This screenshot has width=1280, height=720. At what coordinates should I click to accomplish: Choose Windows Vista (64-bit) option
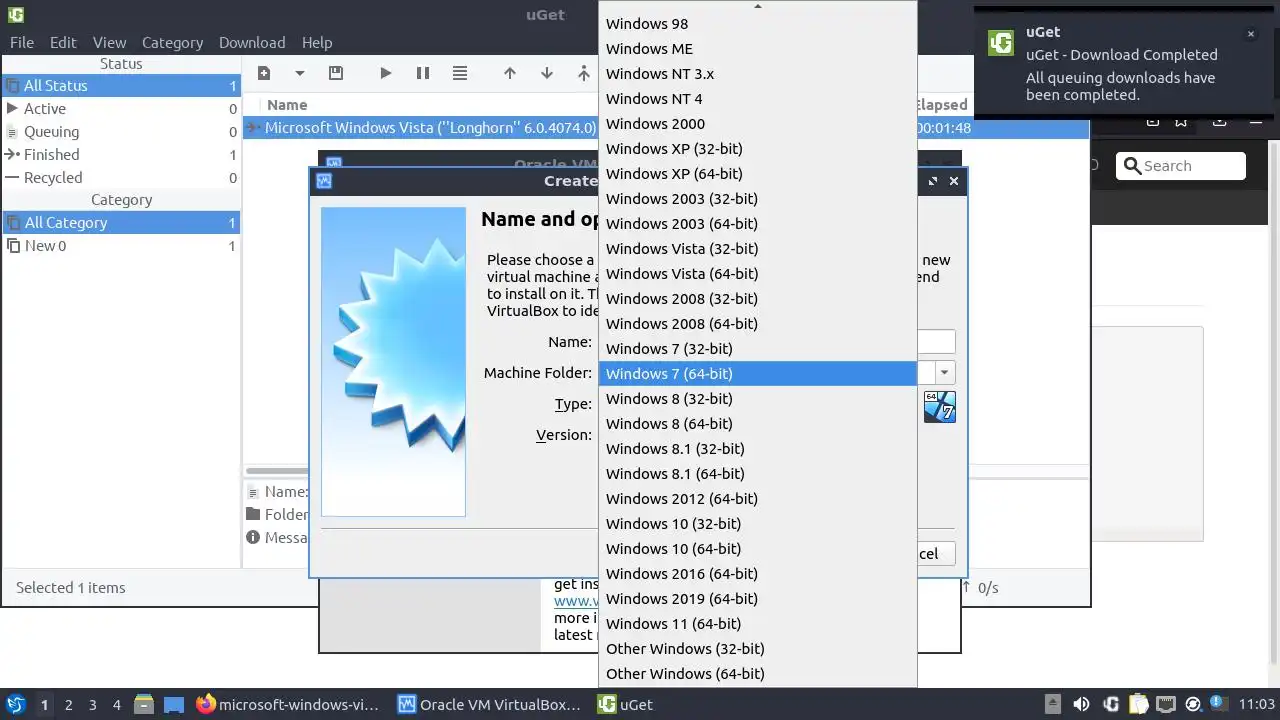click(x=757, y=273)
